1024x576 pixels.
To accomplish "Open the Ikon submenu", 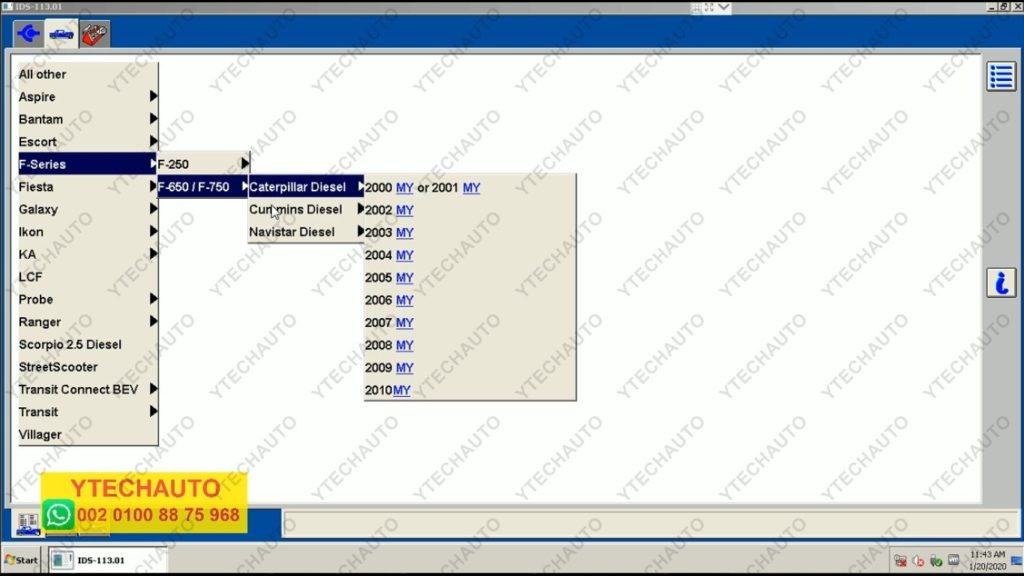I will pos(88,232).
